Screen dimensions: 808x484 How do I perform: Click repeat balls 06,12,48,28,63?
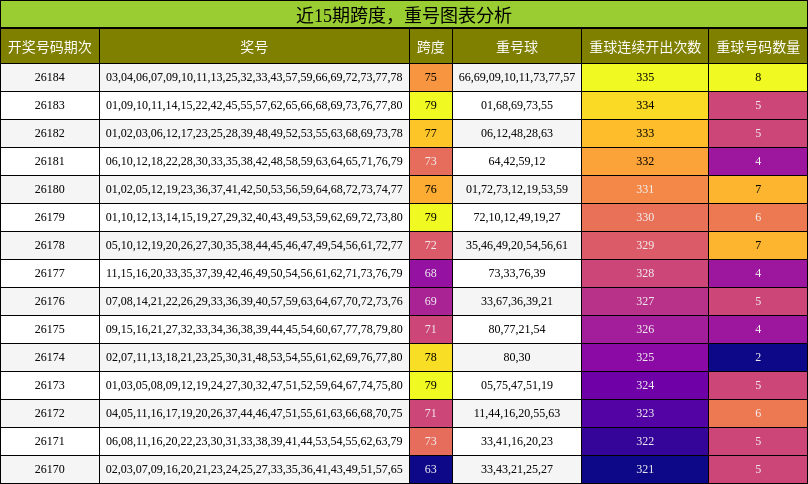tap(517, 133)
